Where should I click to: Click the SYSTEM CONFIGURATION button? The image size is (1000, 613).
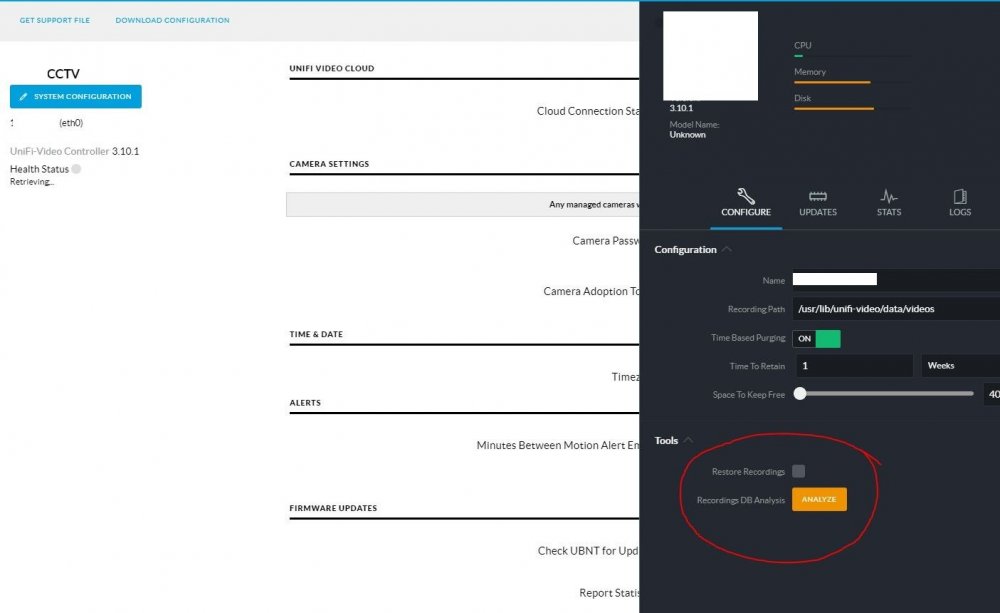(x=75, y=96)
